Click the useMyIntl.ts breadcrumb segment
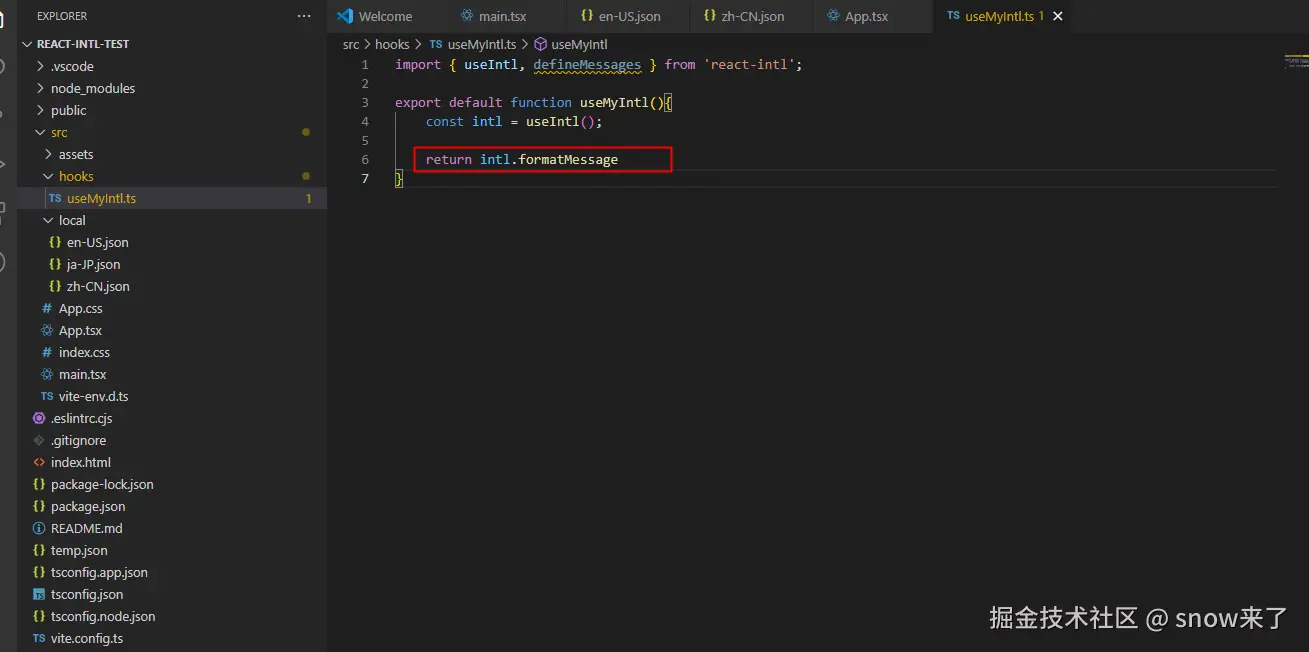 [x=481, y=44]
